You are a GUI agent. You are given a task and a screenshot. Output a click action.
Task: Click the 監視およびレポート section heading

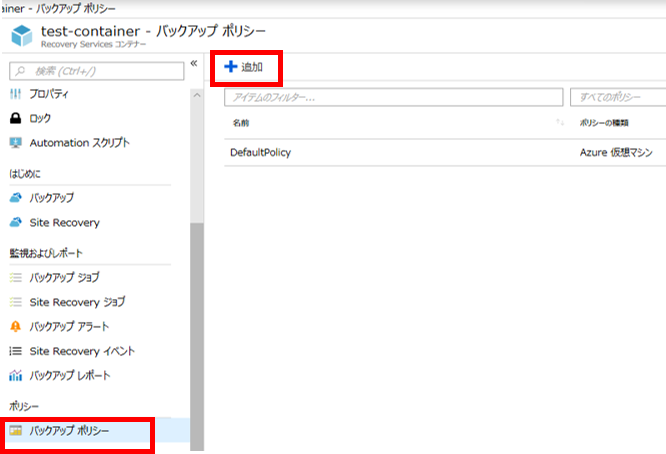coord(46,253)
